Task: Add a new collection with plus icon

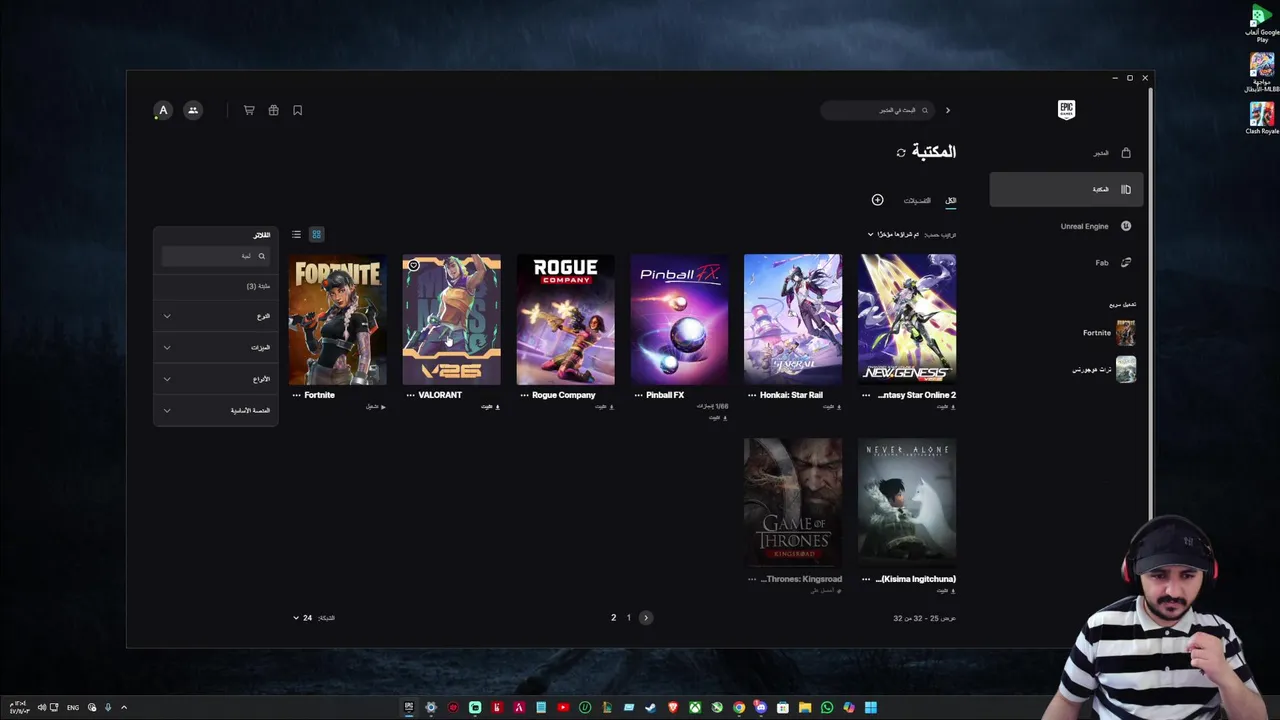Action: pos(877,200)
